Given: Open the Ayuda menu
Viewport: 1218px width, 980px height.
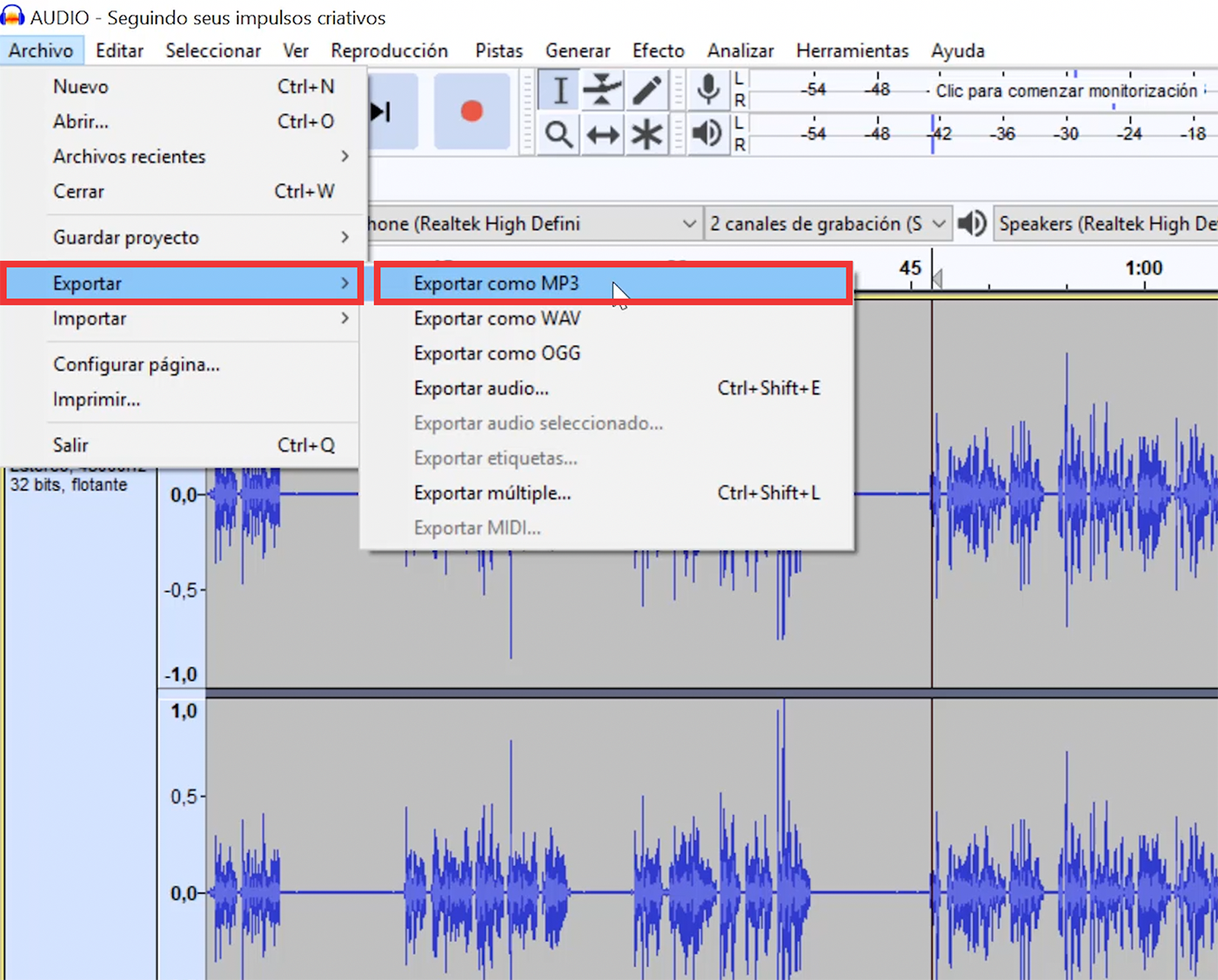Looking at the screenshot, I should [958, 50].
